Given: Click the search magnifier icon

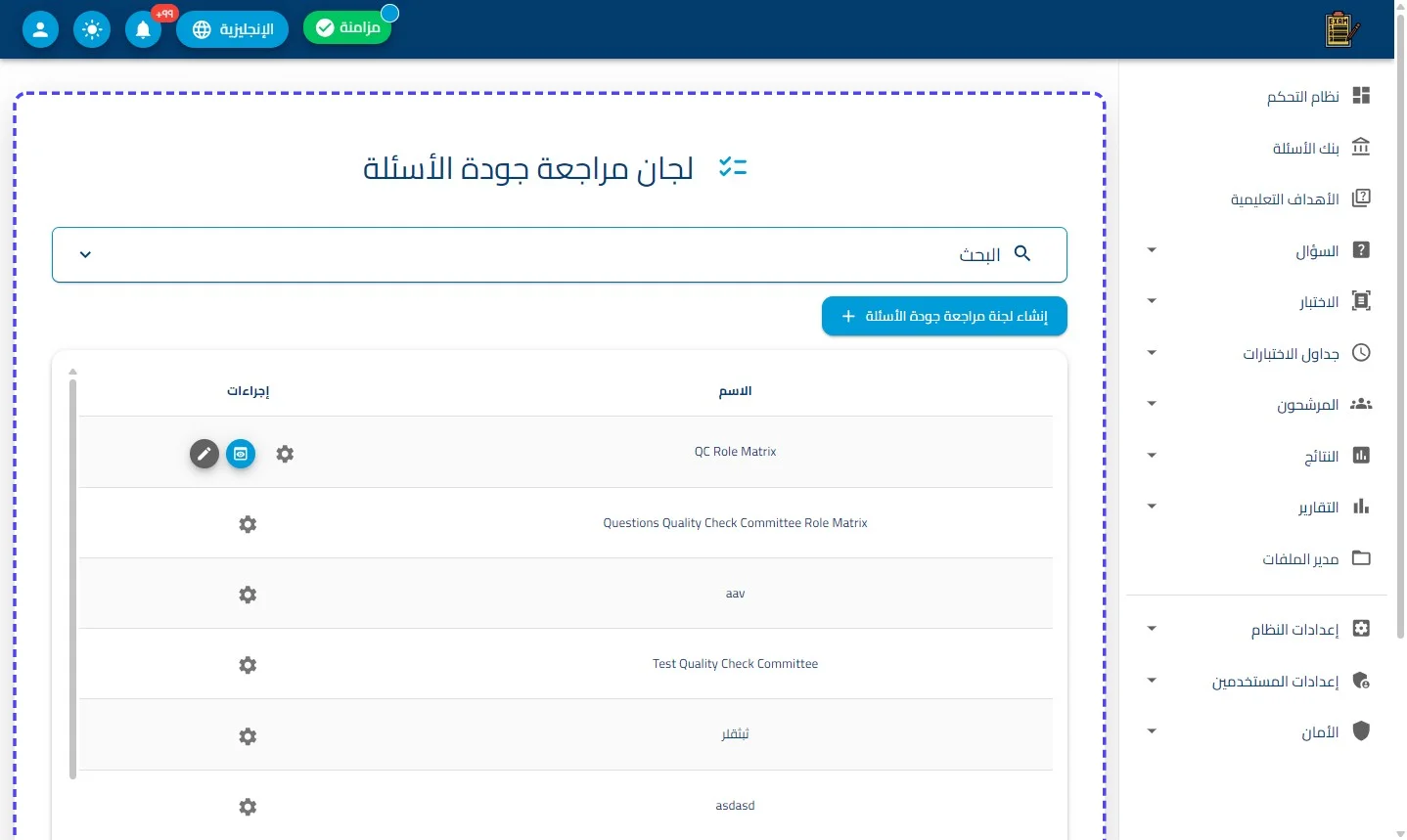Looking at the screenshot, I should [x=1022, y=253].
